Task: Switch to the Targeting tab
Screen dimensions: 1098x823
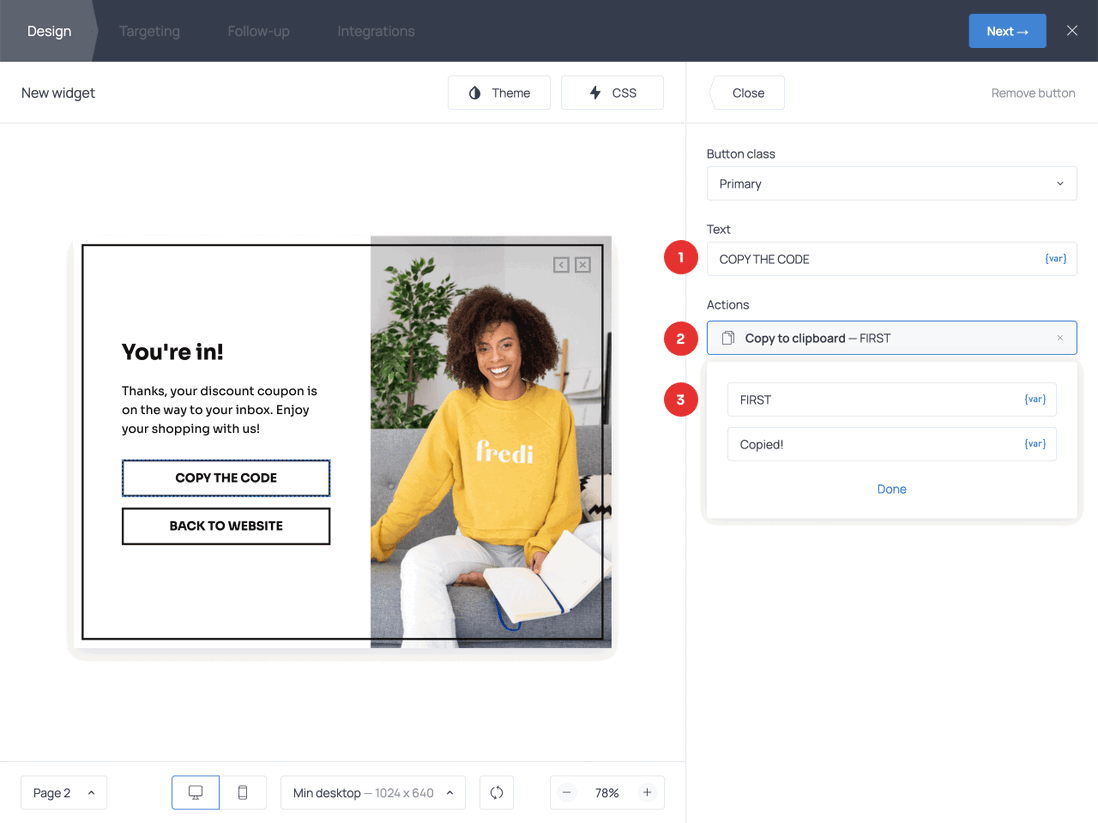Action: click(x=149, y=30)
